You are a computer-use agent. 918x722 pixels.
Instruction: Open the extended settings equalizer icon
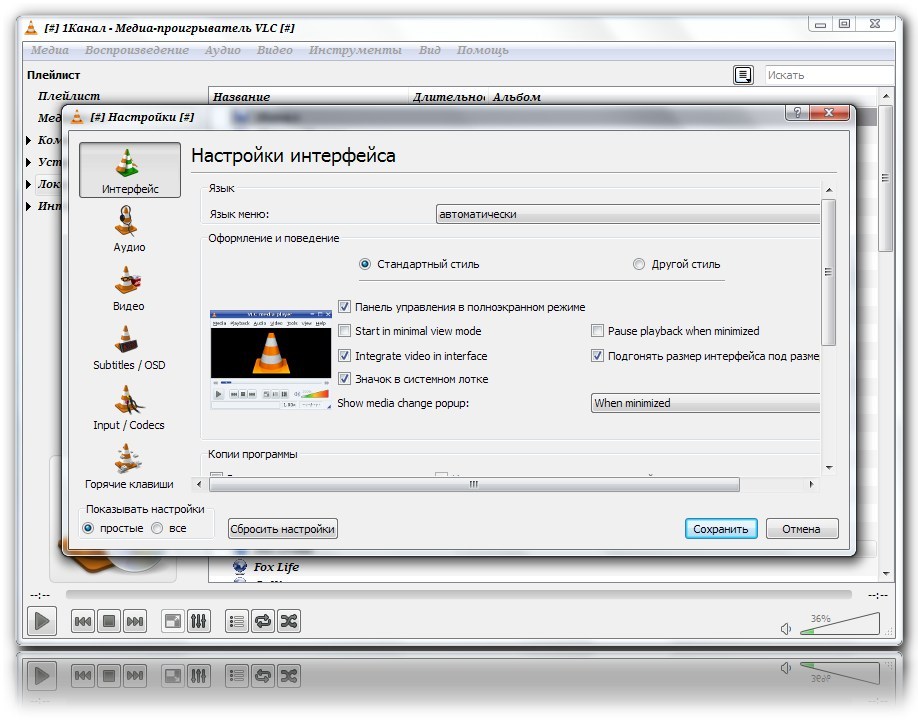coord(199,621)
